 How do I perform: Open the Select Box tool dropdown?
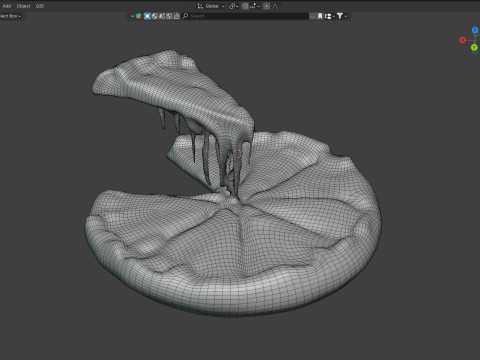[11, 16]
